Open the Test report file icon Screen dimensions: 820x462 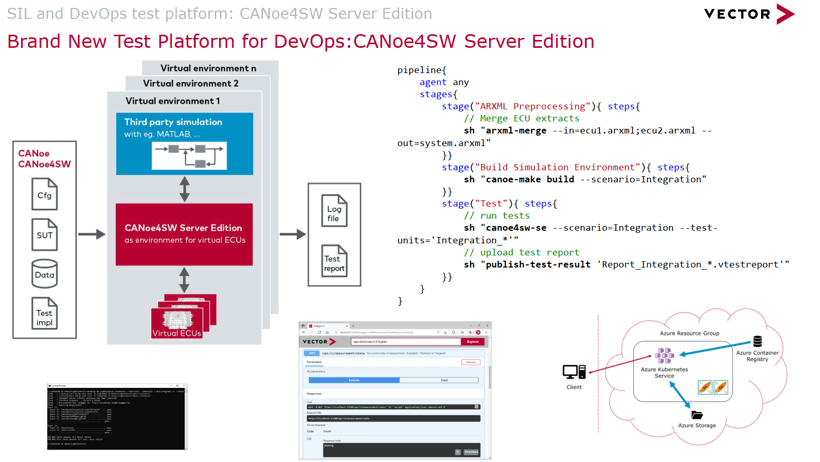coord(334,261)
